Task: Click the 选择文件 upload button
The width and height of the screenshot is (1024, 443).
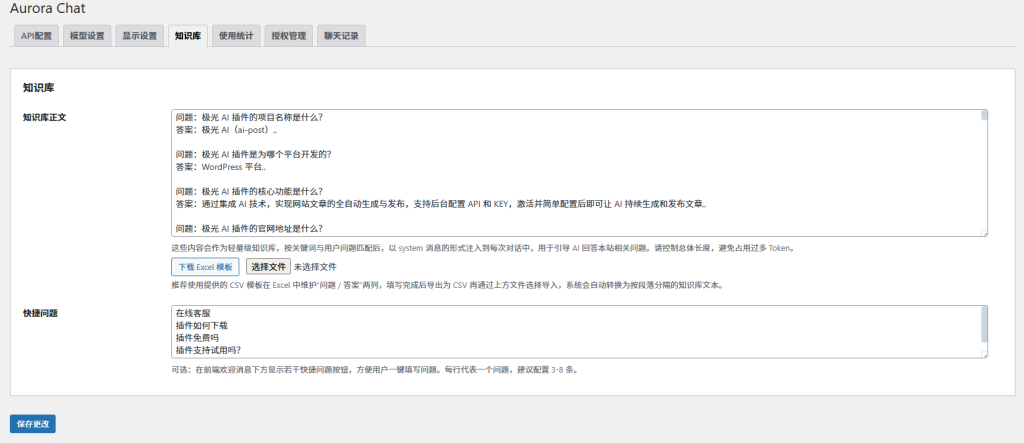Action: pyautogui.click(x=268, y=267)
